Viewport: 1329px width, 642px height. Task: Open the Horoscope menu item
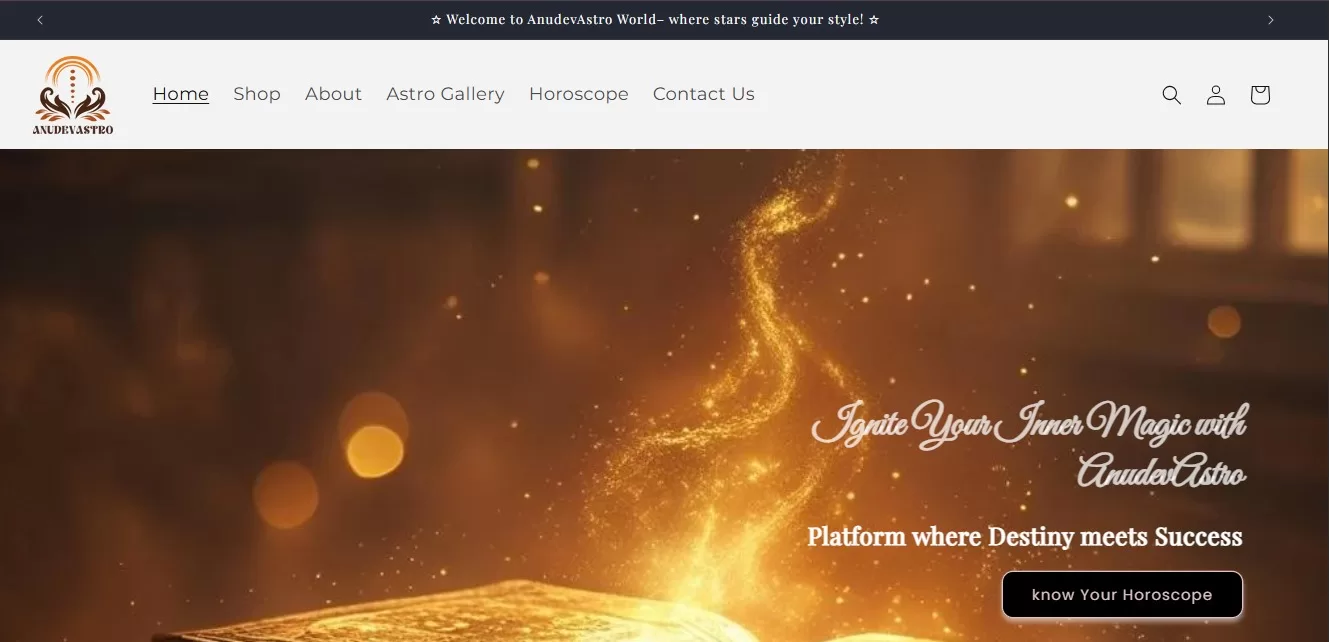coord(578,93)
